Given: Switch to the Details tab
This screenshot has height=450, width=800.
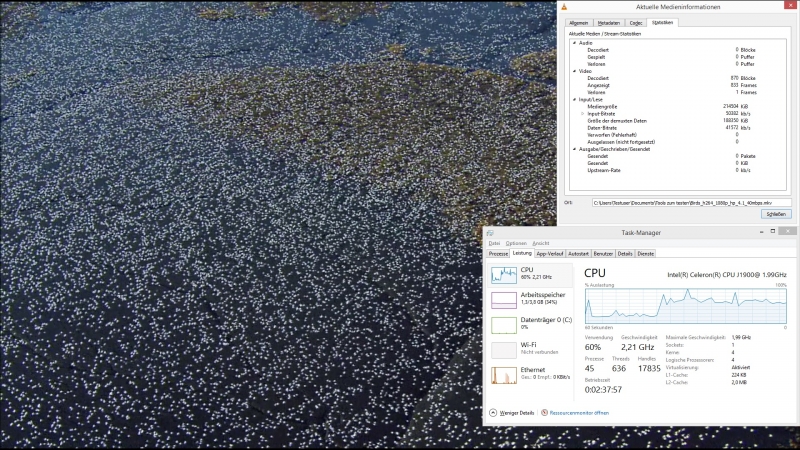Looking at the screenshot, I should (625, 254).
